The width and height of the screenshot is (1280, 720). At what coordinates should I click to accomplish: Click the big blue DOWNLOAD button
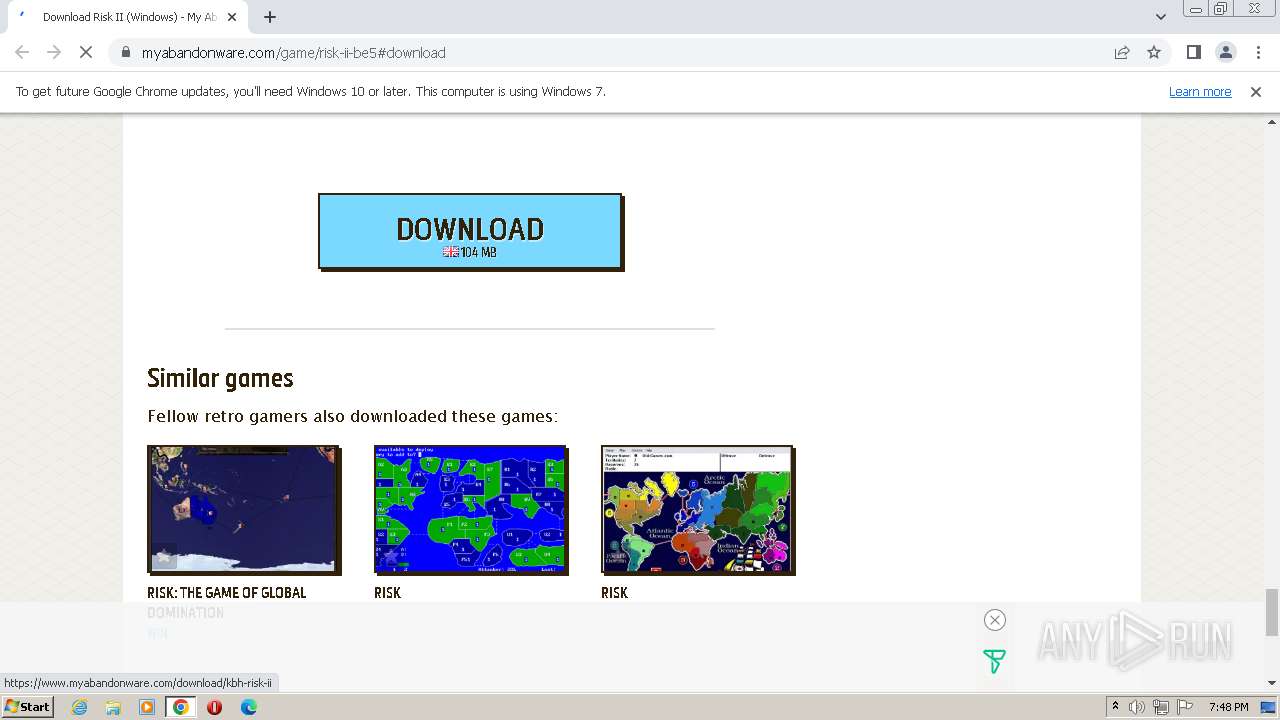[470, 231]
